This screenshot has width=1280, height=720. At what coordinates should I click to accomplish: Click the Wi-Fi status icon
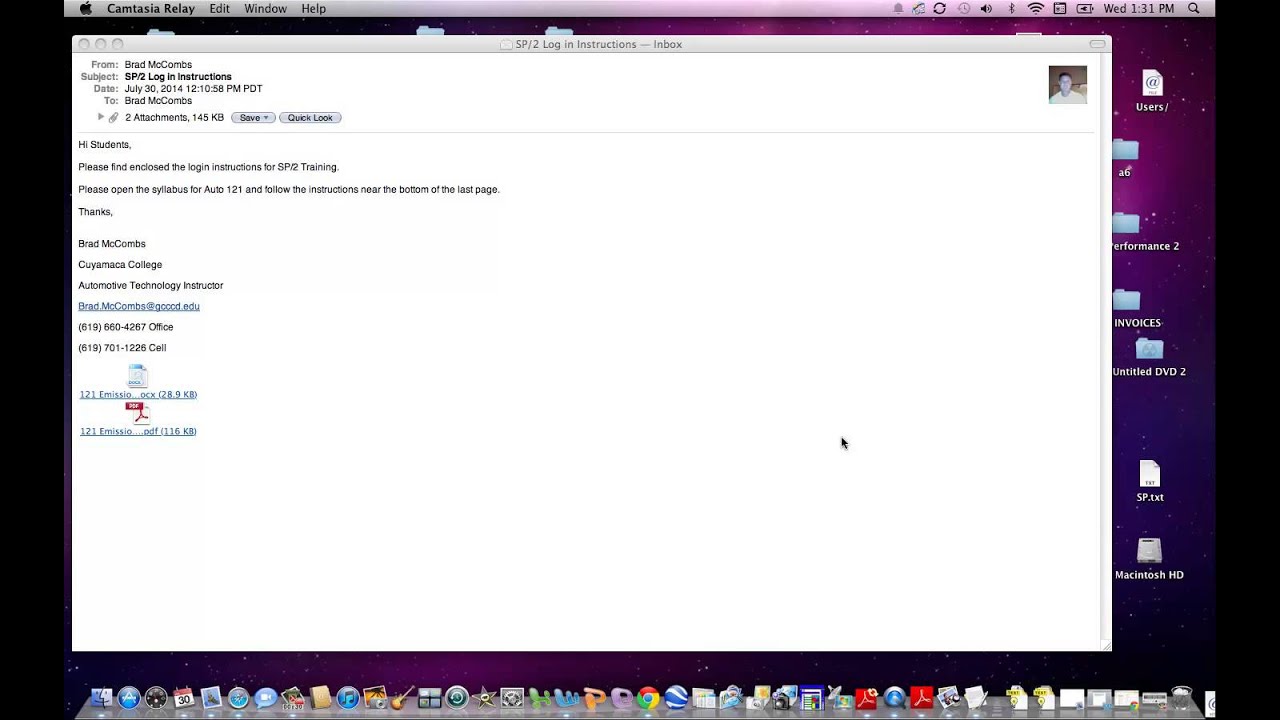(x=1035, y=8)
